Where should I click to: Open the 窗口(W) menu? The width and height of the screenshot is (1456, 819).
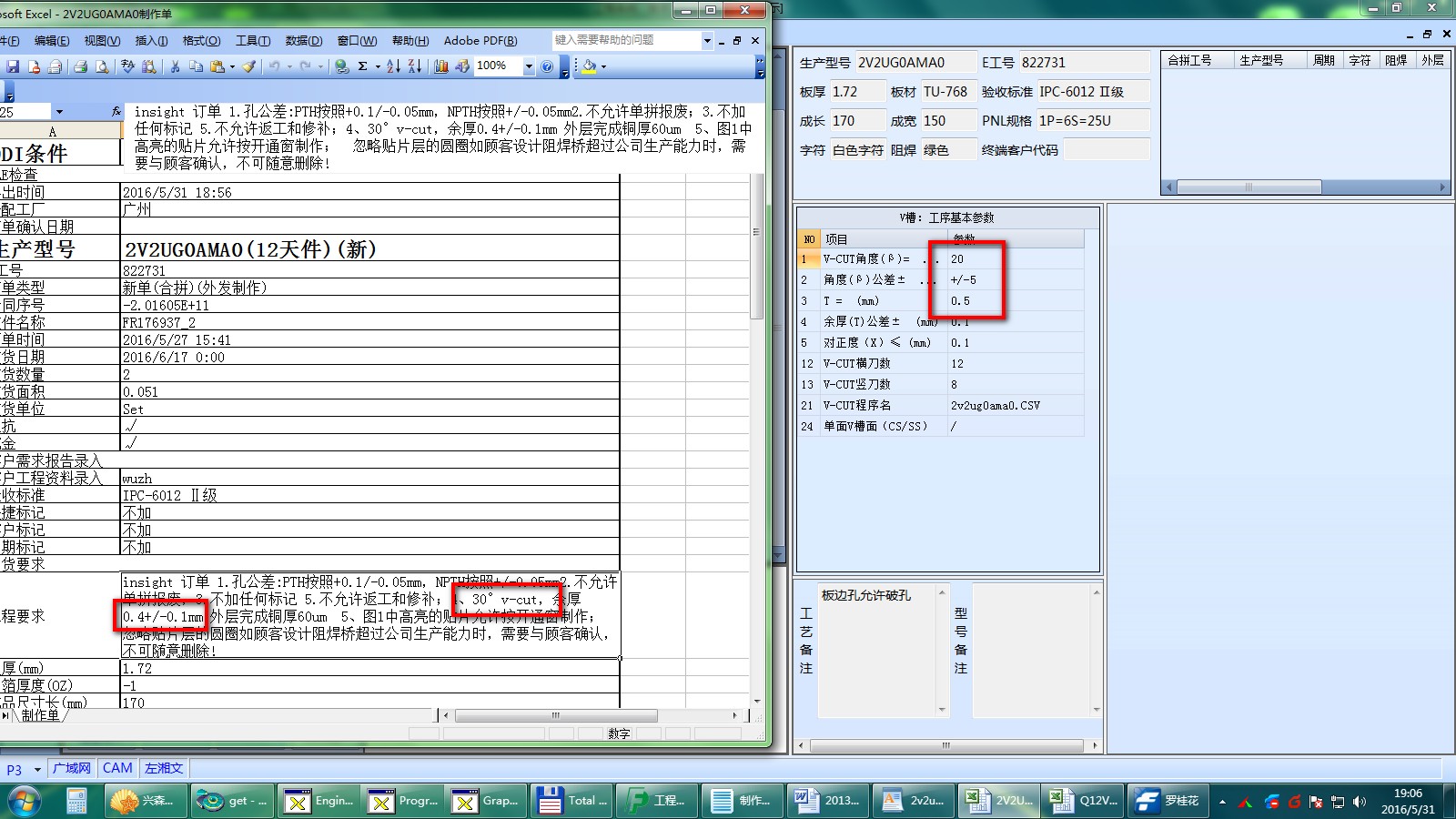357,41
